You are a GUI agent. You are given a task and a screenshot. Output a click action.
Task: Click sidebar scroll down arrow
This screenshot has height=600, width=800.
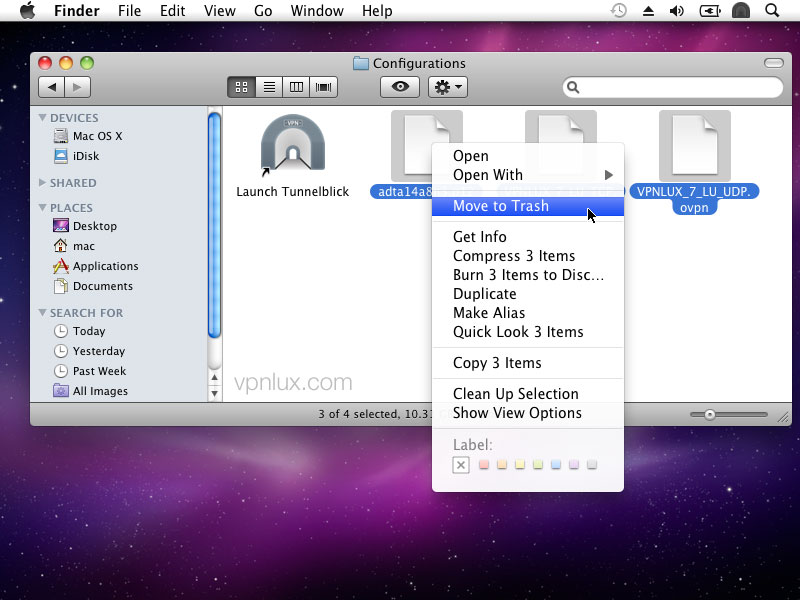point(215,393)
